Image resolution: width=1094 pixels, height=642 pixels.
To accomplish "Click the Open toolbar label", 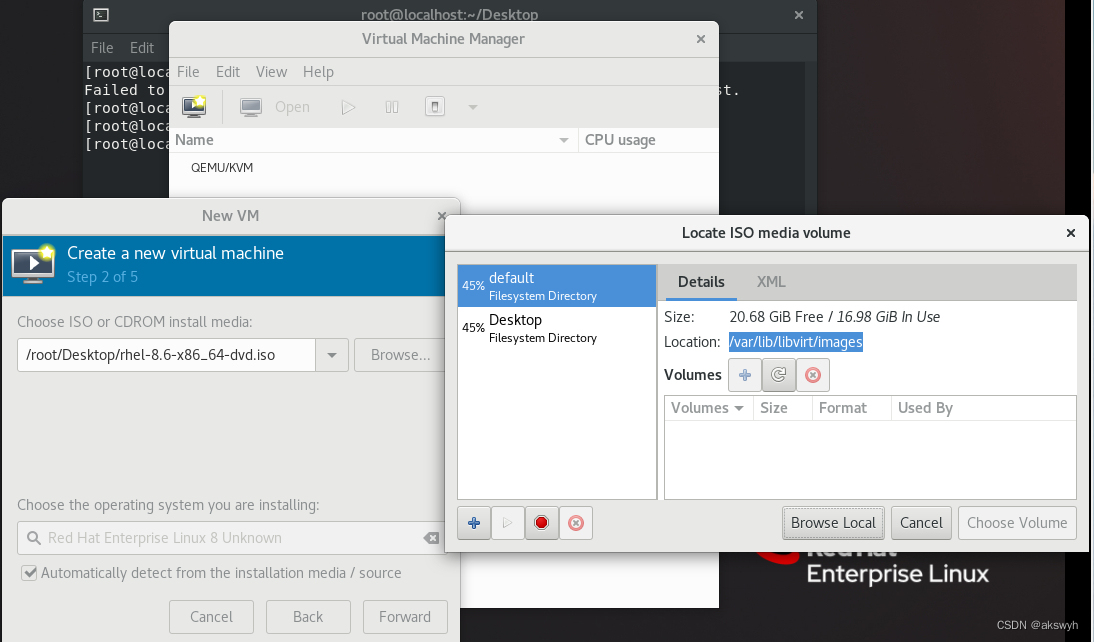I will [292, 107].
